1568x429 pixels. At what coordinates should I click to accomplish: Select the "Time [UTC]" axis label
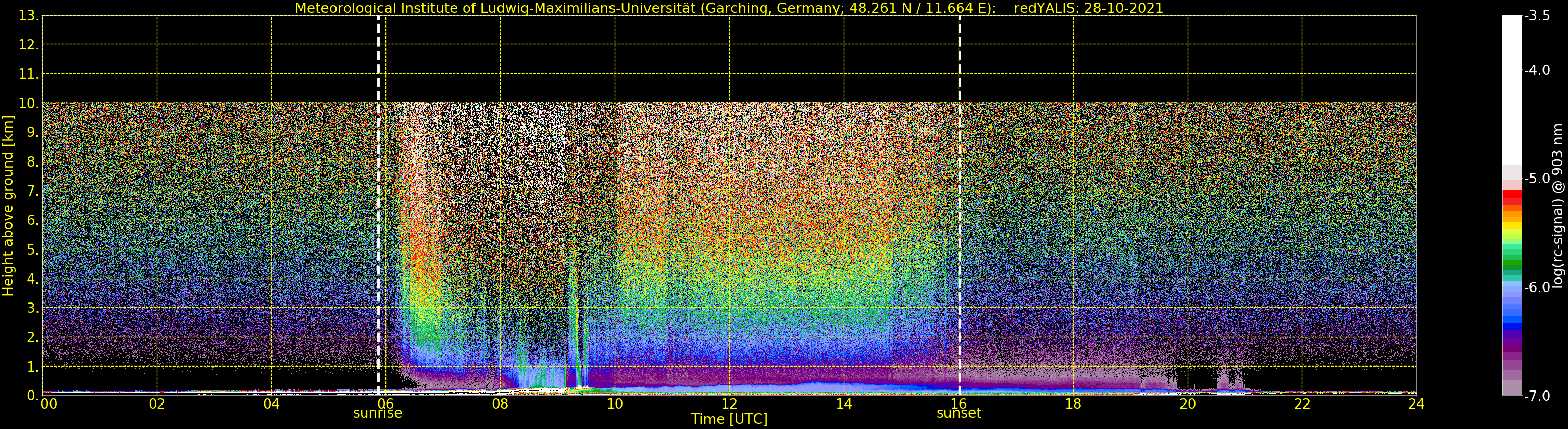coord(729,419)
